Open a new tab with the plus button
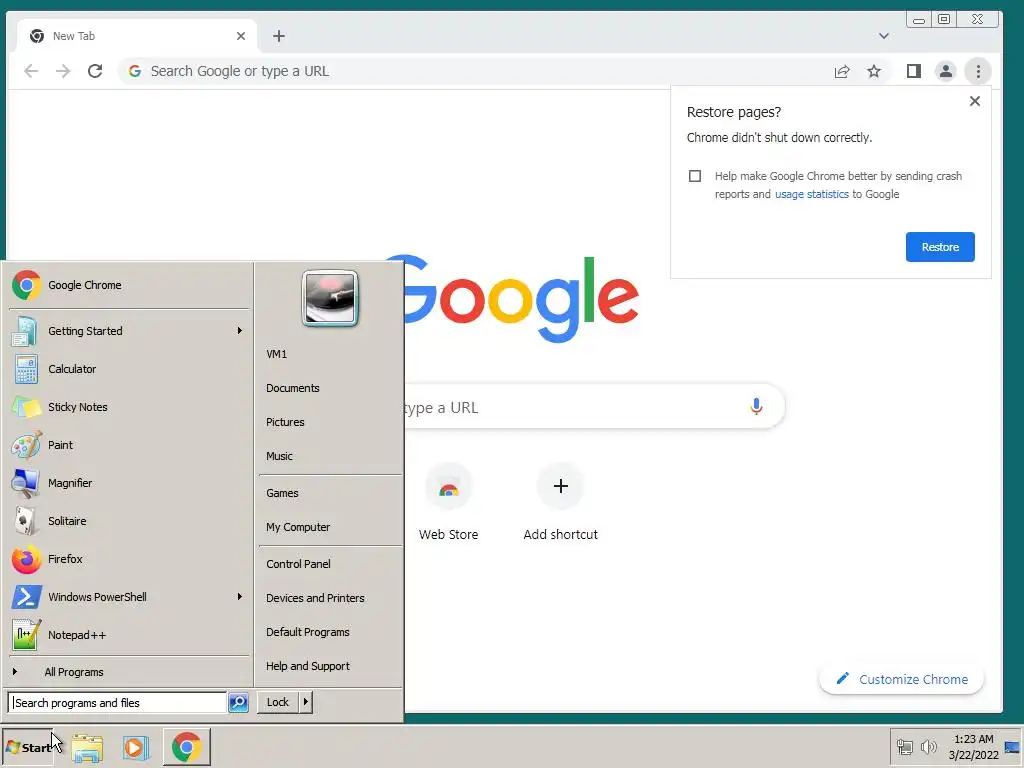 pyautogui.click(x=279, y=36)
